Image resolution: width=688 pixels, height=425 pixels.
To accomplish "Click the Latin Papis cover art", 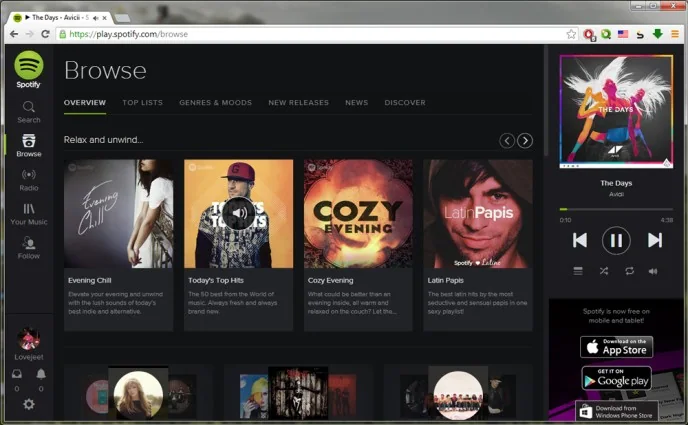I will point(478,214).
